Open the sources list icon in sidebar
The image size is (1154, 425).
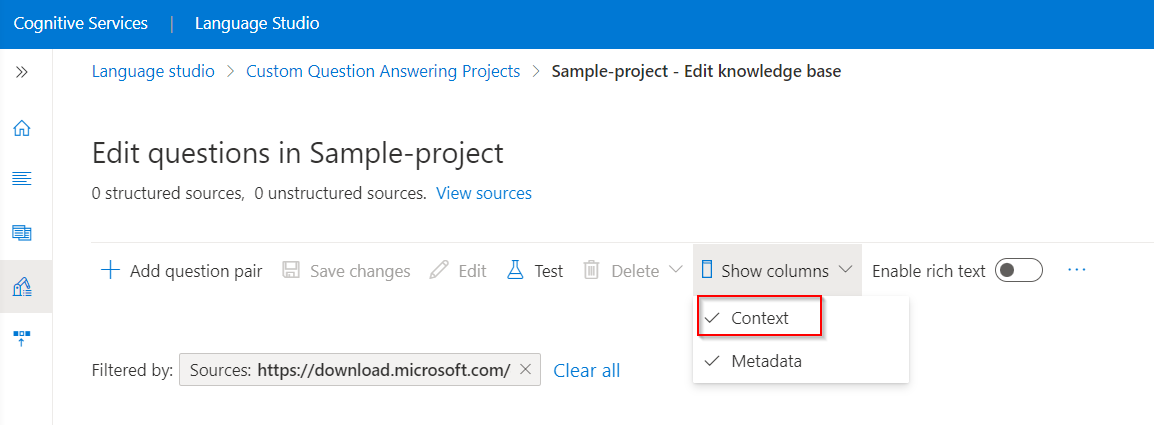point(22,233)
